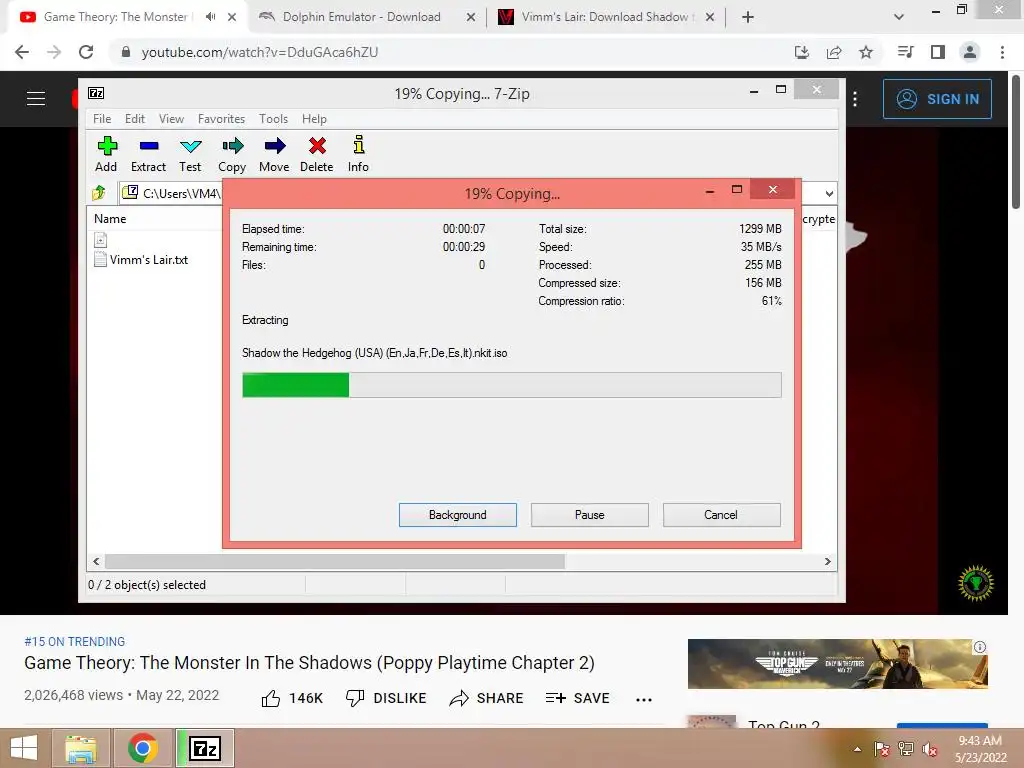This screenshot has width=1024, height=768.
Task: Go up one folder level in 7-Zip
Action: tap(99, 193)
